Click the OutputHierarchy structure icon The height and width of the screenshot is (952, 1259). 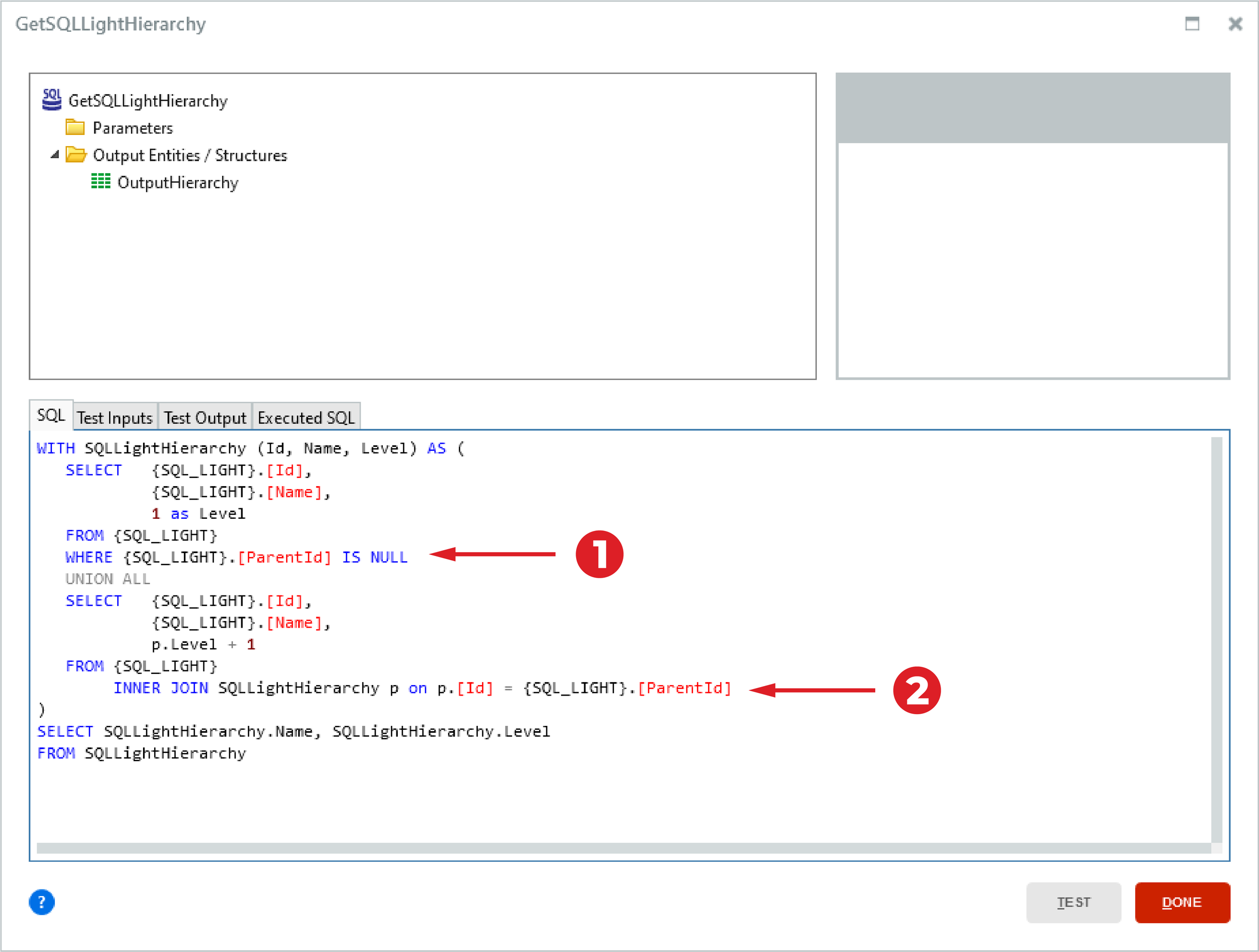pos(101,182)
